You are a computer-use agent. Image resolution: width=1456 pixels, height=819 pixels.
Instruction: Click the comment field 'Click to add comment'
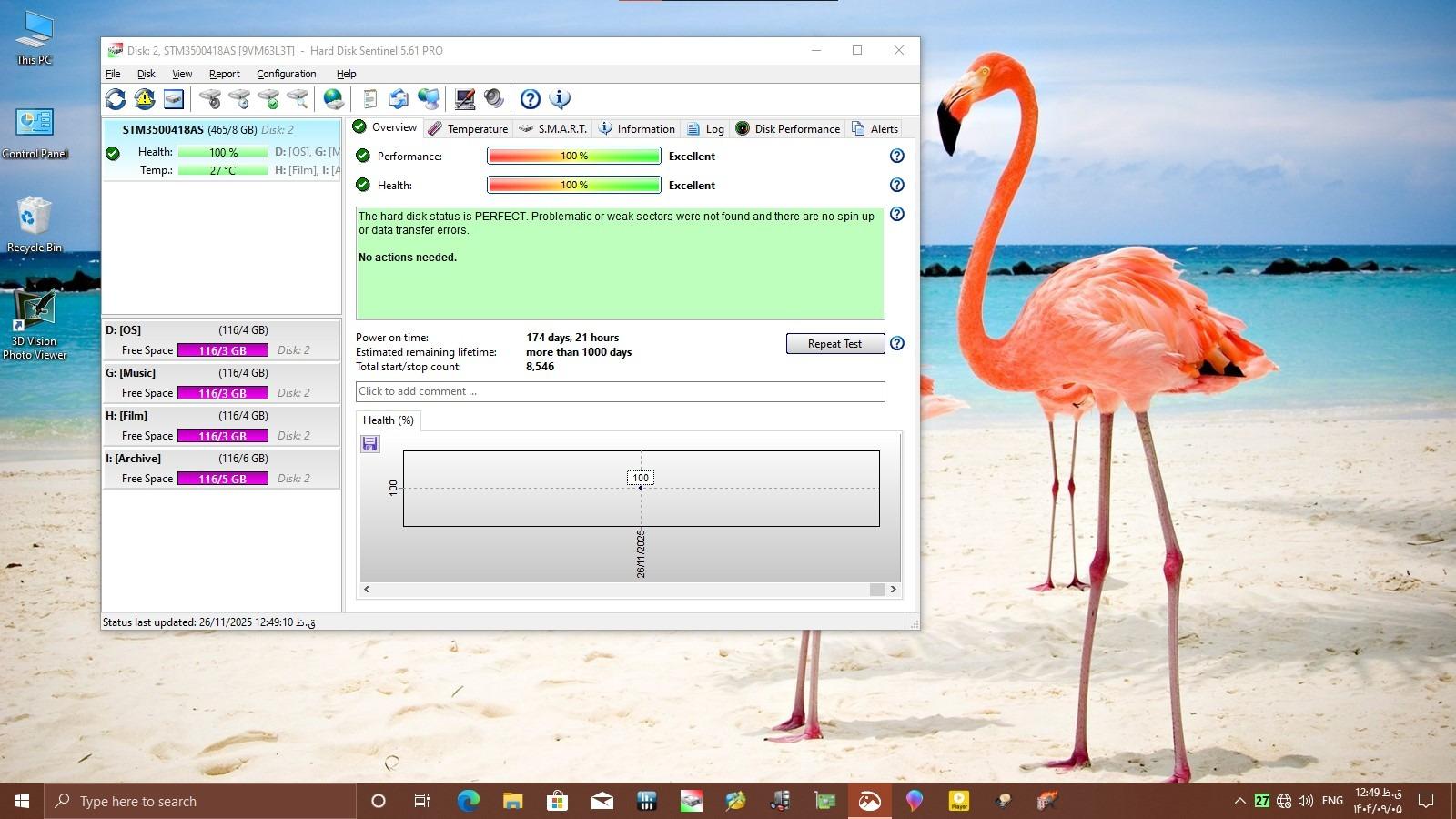pyautogui.click(x=620, y=391)
